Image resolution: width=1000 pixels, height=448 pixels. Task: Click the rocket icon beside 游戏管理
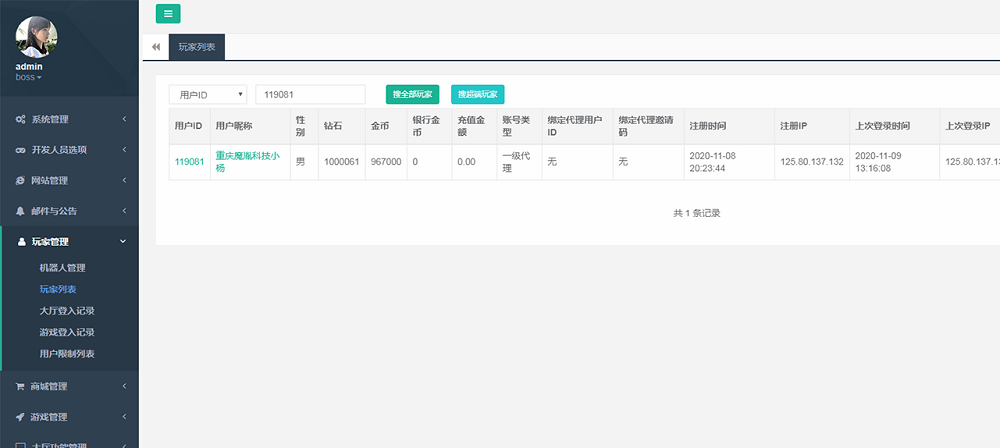[x=20, y=417]
